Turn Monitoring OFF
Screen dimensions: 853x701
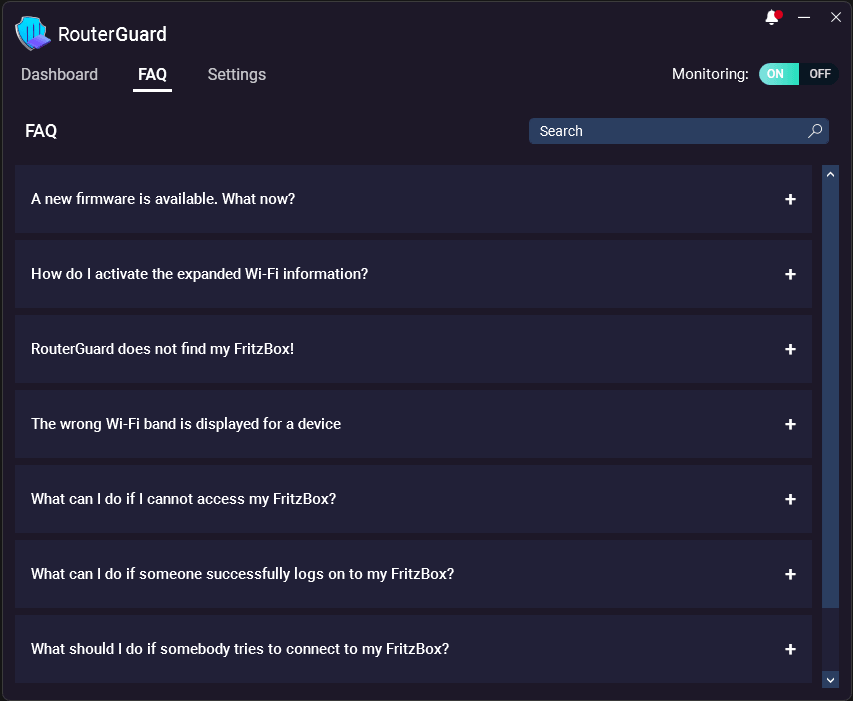819,74
